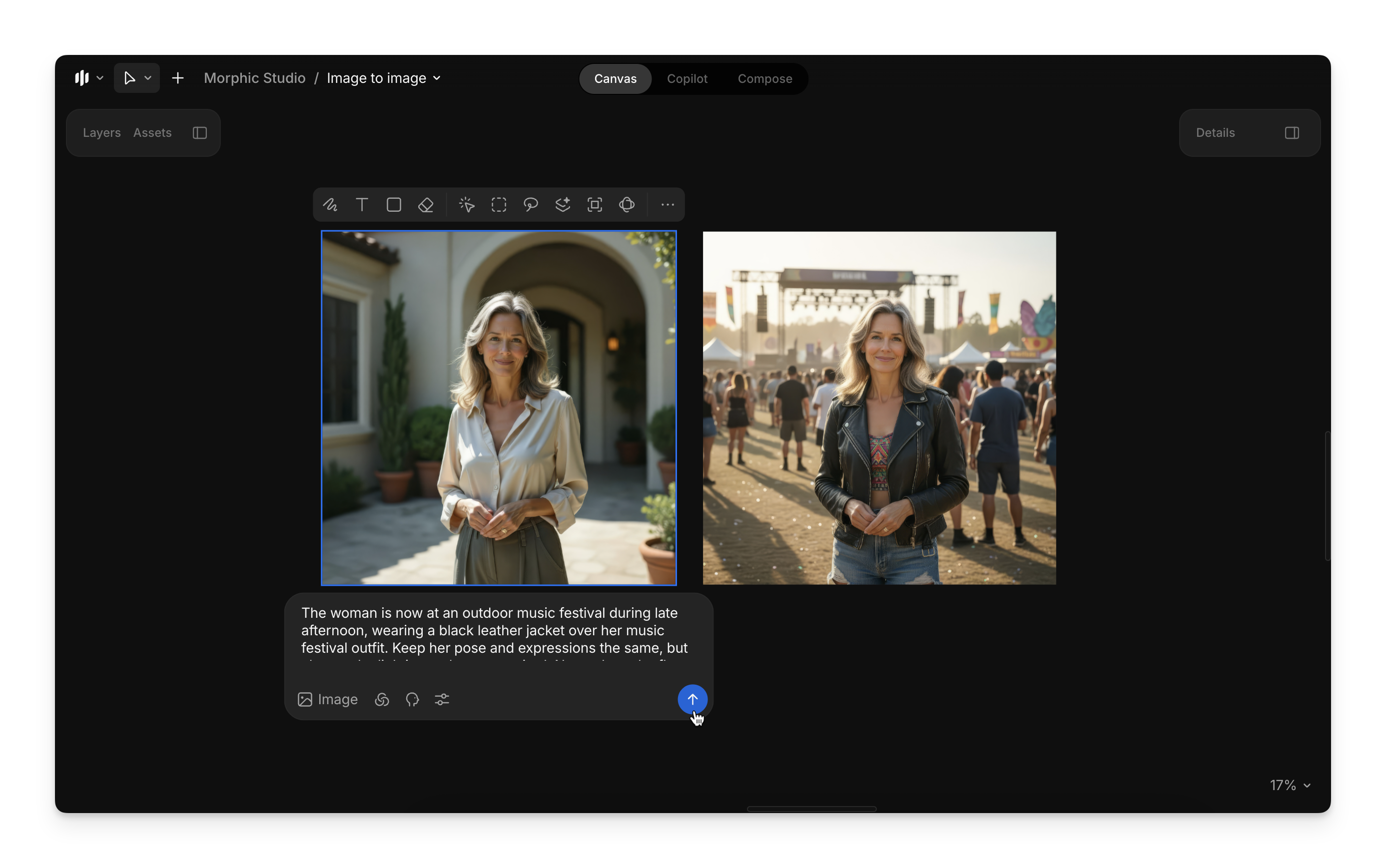
Task: Select the freehand draw tool
Action: click(330, 205)
